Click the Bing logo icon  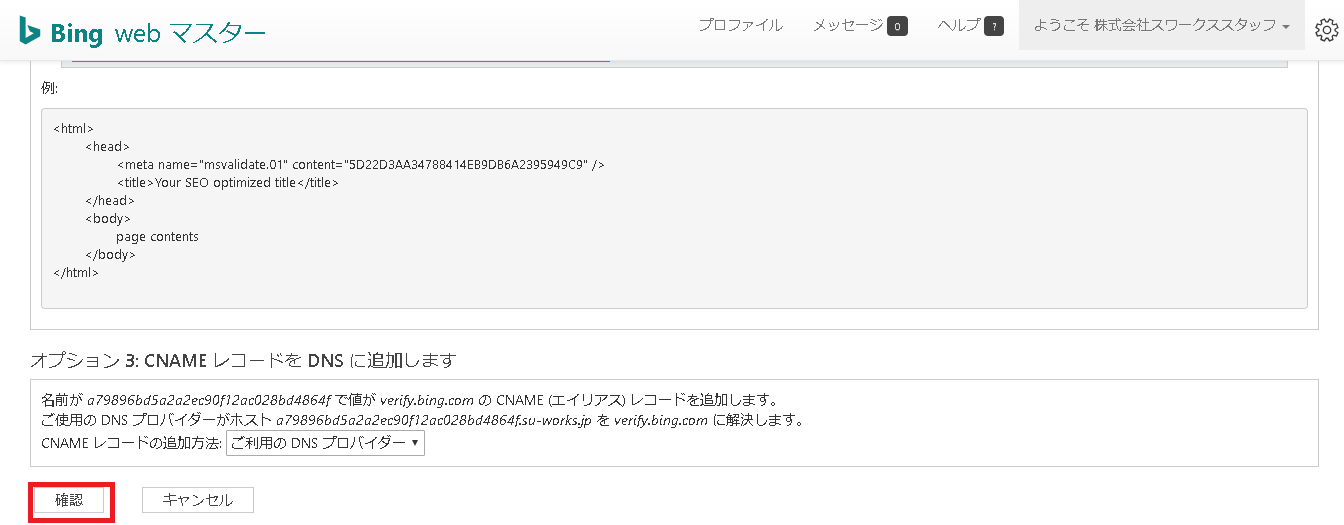coord(29,31)
